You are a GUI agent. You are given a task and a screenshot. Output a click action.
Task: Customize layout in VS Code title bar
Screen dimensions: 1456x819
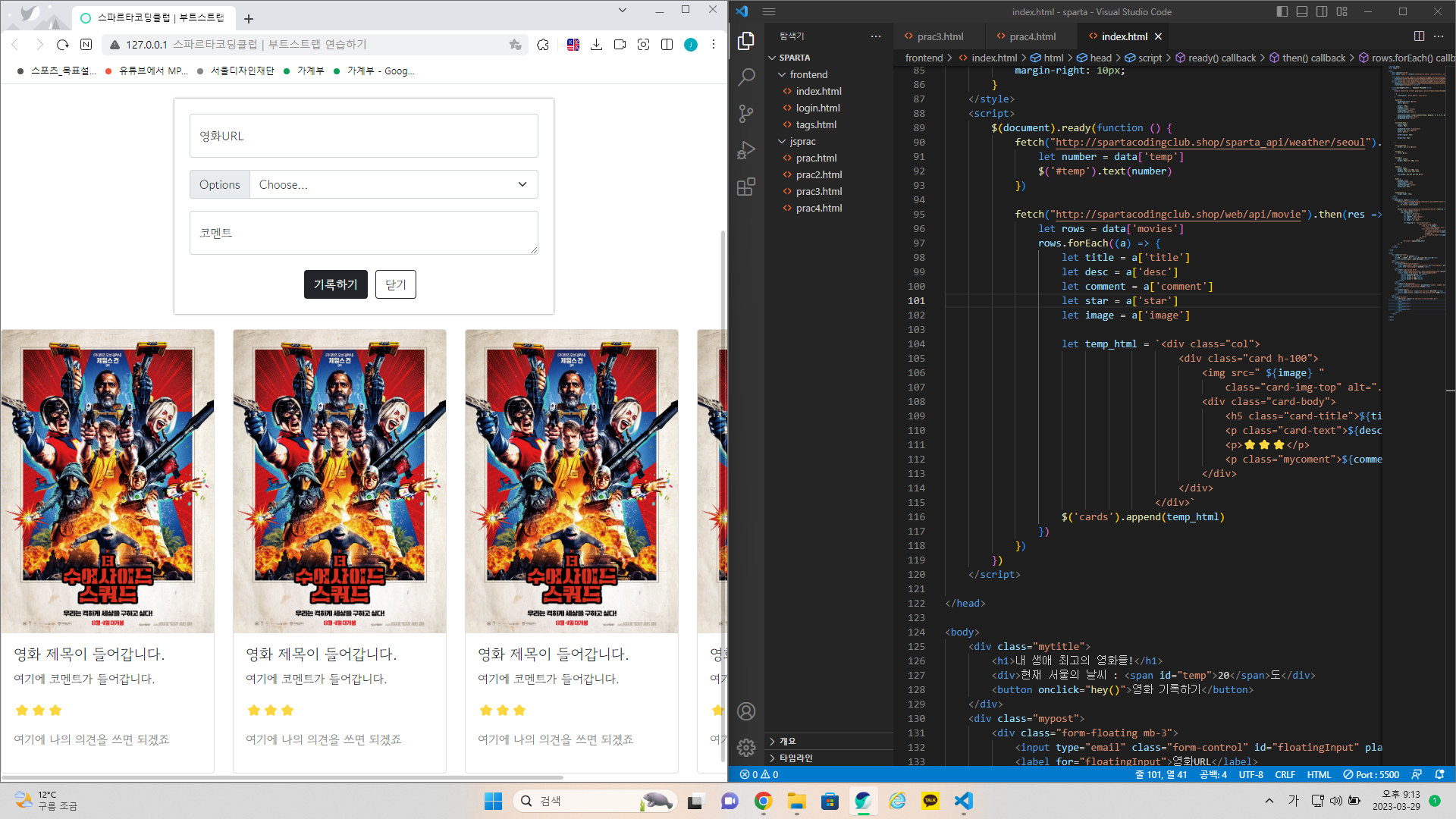pyautogui.click(x=1342, y=11)
